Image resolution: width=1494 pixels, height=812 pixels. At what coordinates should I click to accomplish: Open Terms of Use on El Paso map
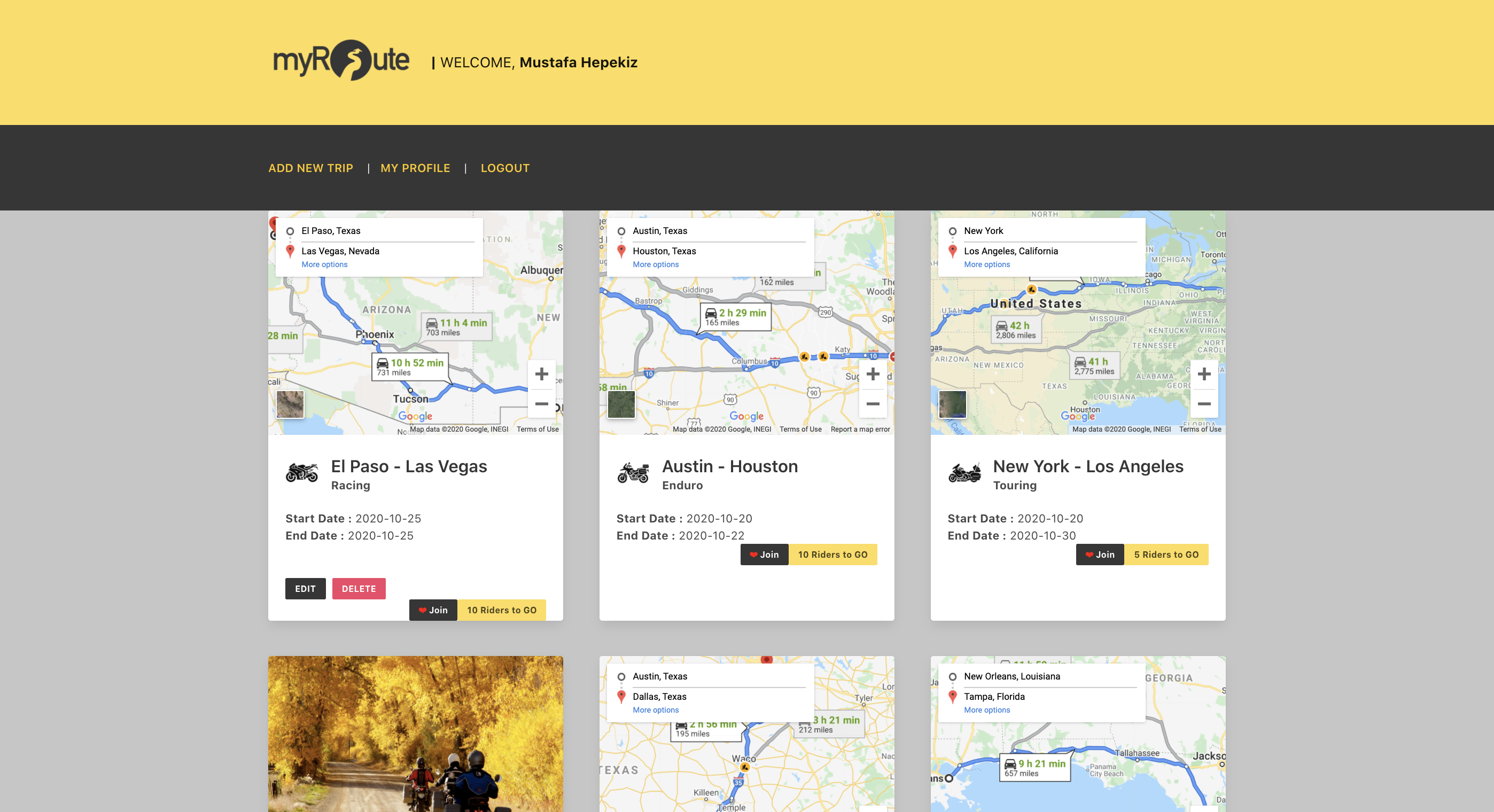(x=538, y=429)
